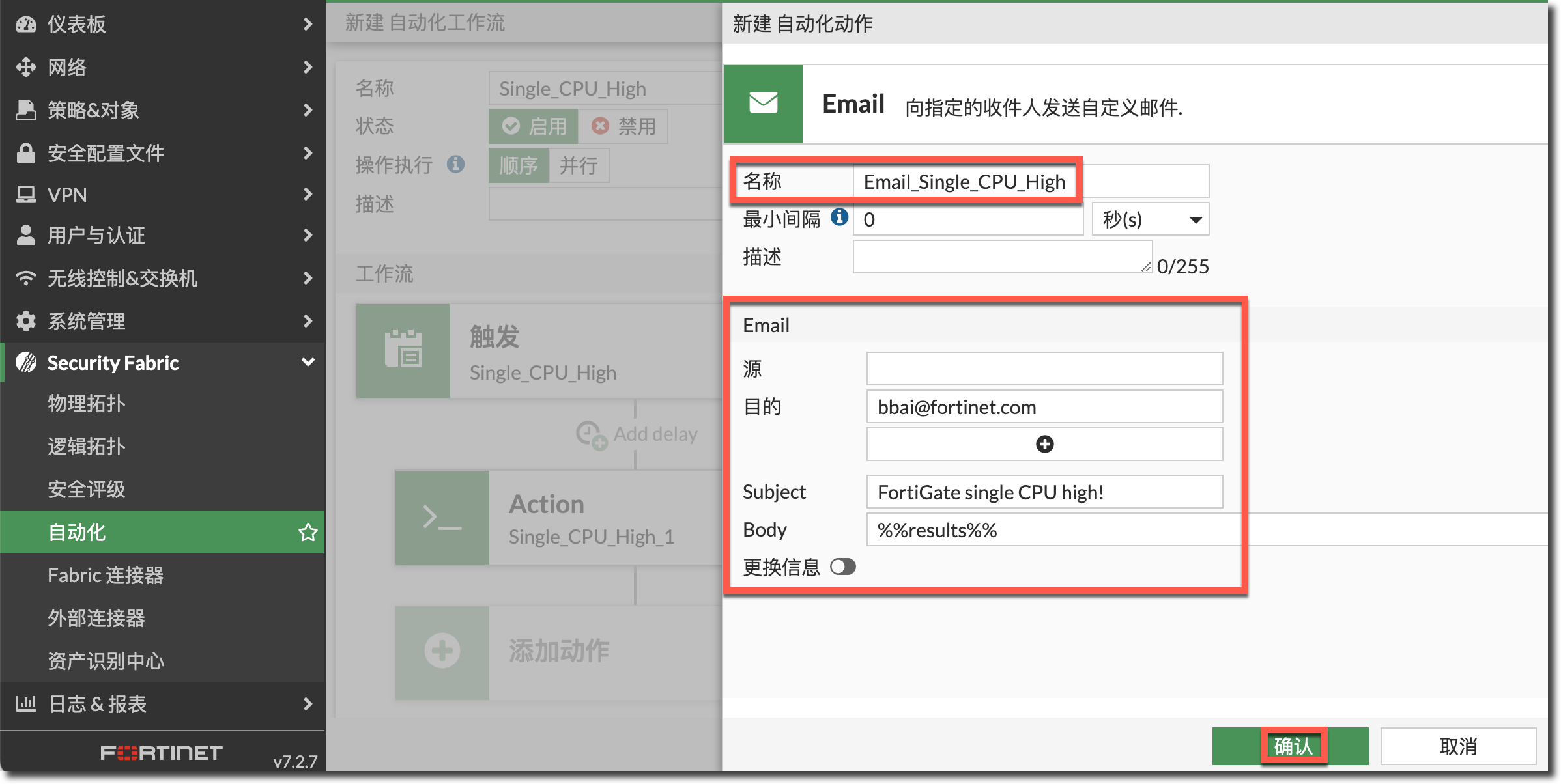Toggle the 更换信息 switch

click(x=842, y=567)
